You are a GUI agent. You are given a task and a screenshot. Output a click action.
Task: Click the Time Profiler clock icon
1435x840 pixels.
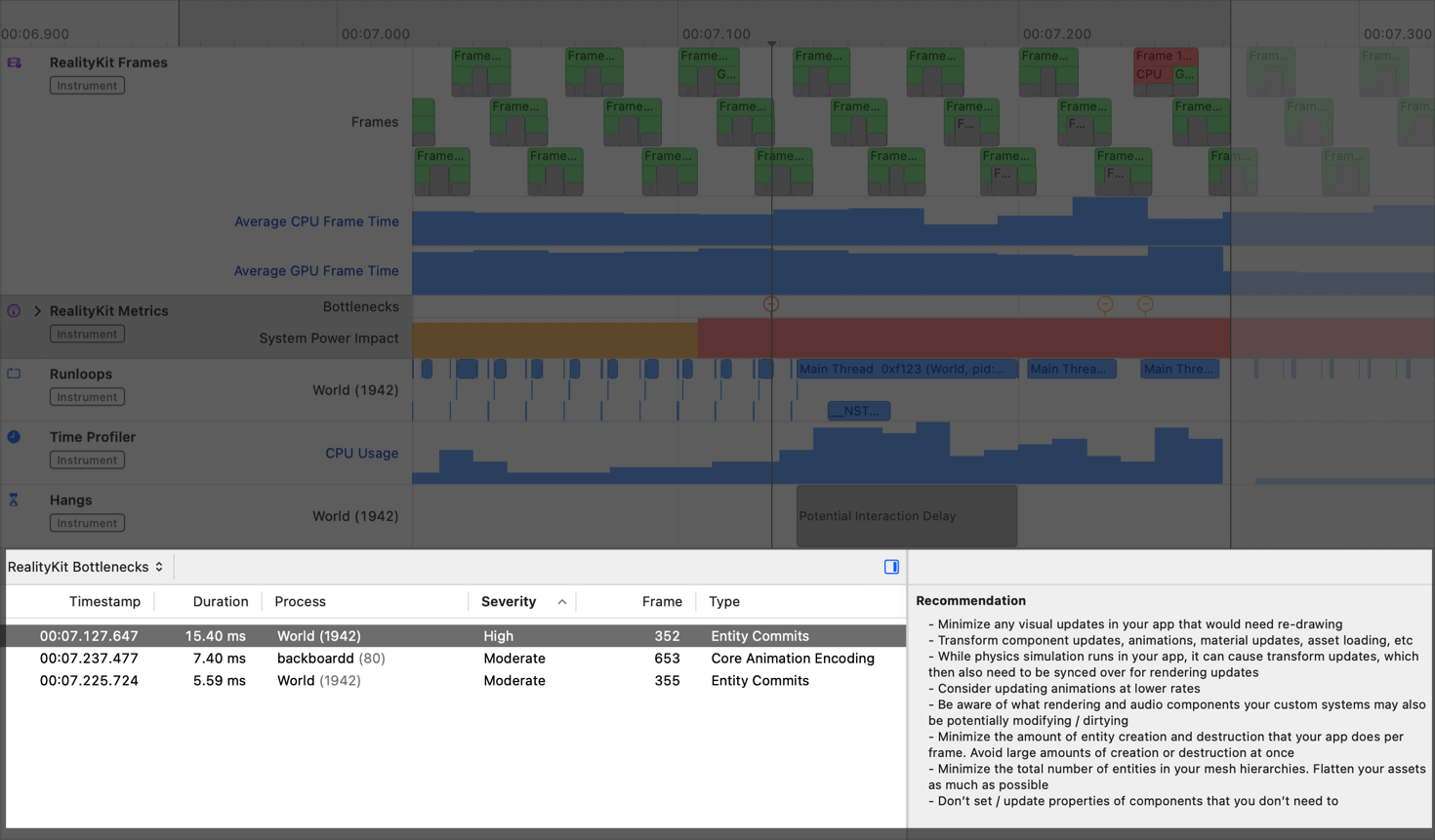(13, 437)
